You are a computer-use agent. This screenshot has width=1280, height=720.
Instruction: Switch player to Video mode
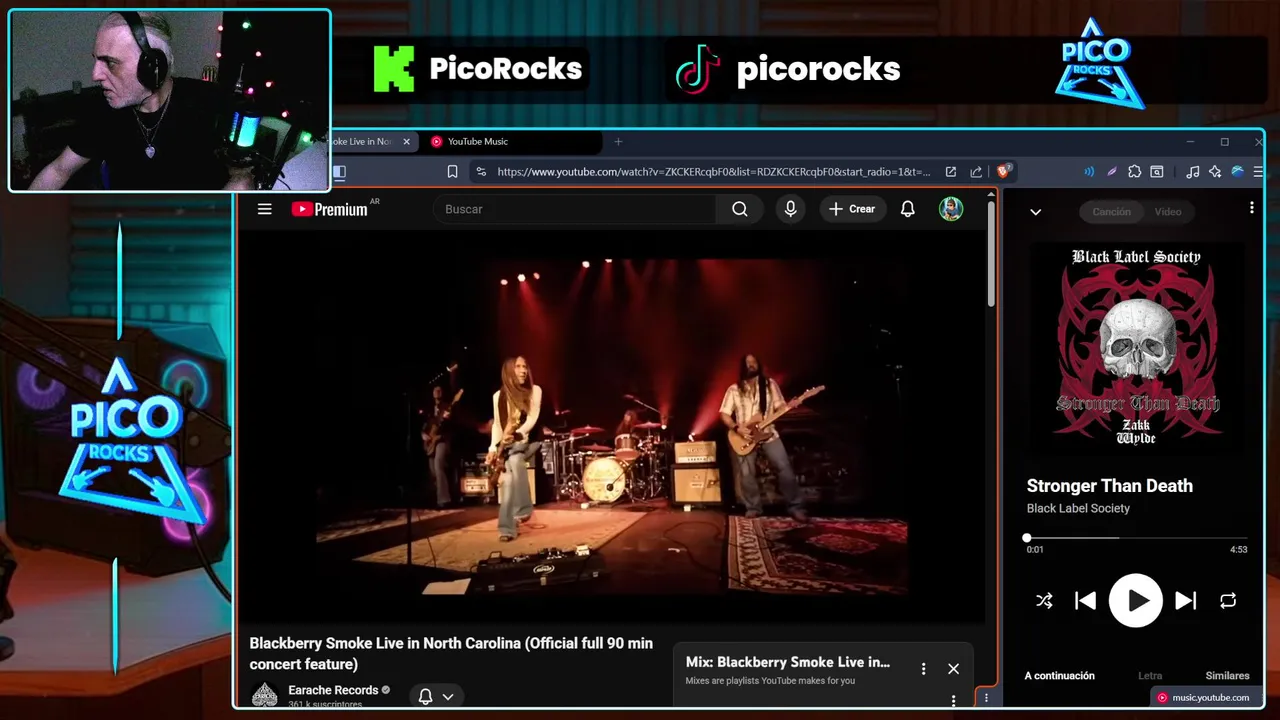[x=1168, y=212]
